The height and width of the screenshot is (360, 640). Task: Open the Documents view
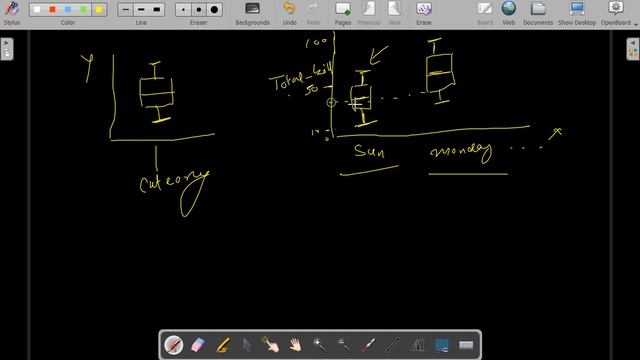point(538,13)
